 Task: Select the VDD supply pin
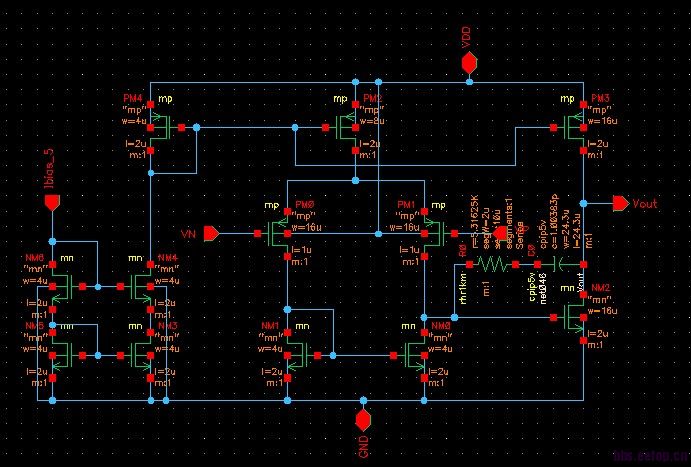468,63
